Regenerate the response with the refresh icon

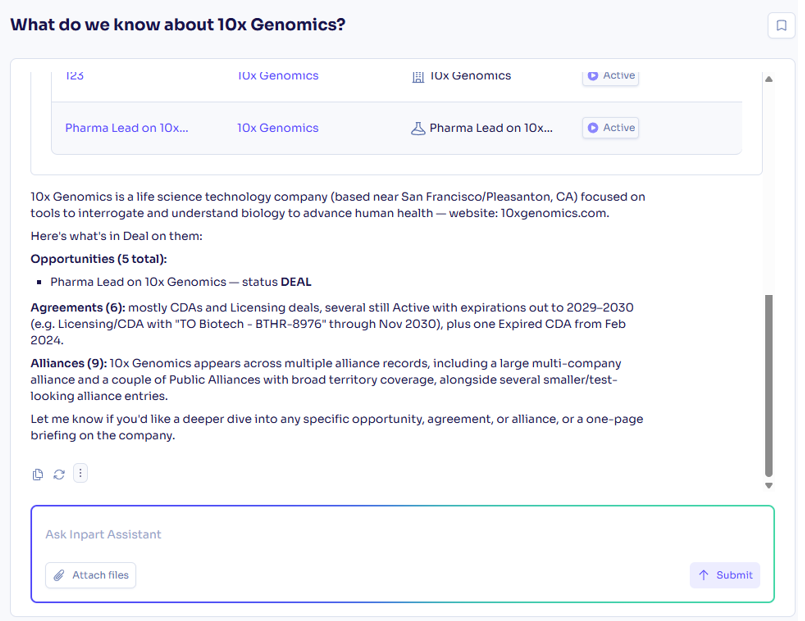(59, 474)
